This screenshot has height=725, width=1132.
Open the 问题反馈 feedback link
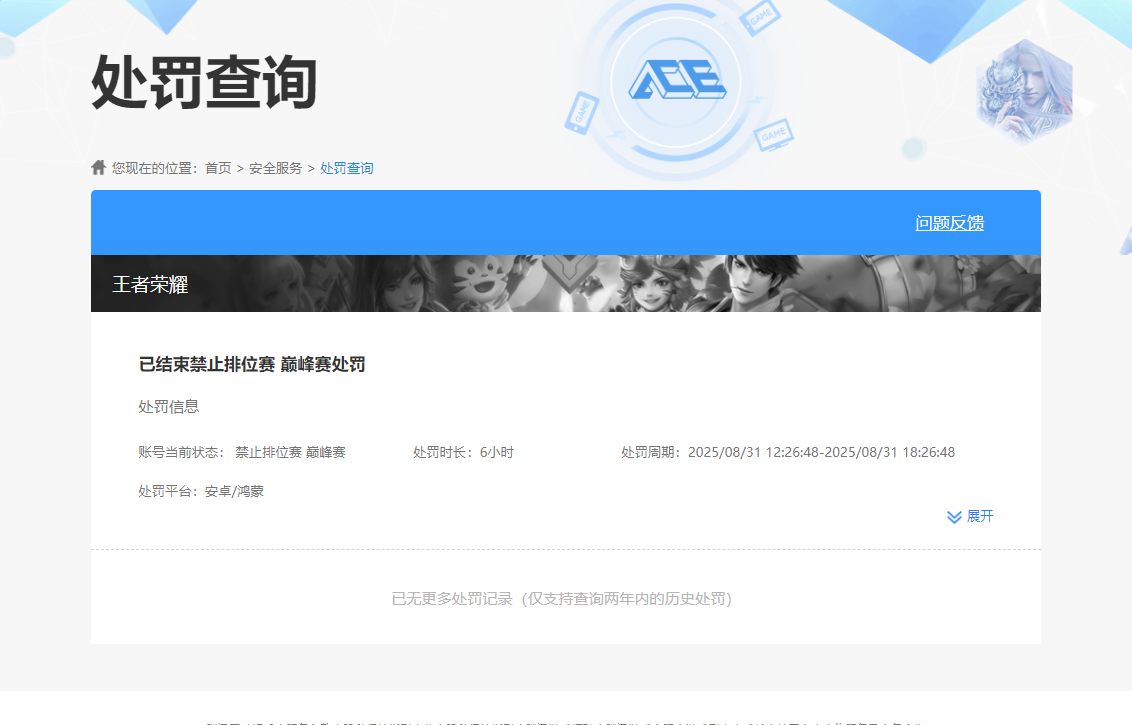pyautogui.click(x=950, y=222)
